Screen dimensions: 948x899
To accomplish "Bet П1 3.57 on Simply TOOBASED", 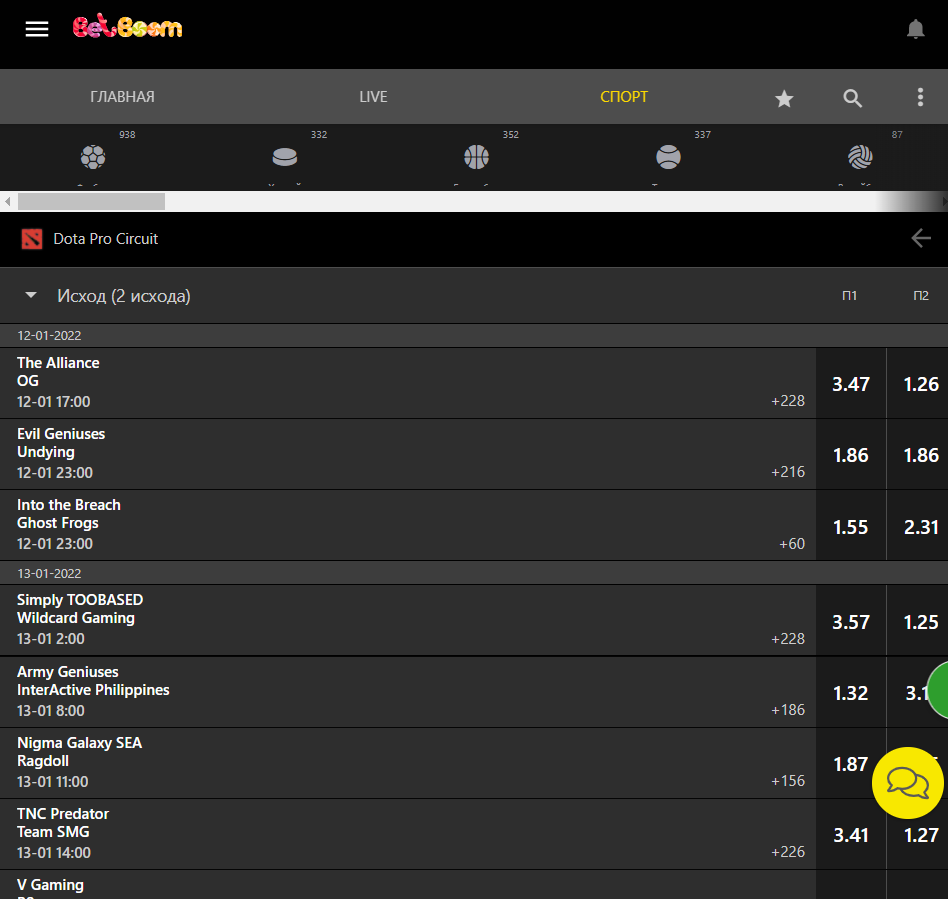I will 851,622.
